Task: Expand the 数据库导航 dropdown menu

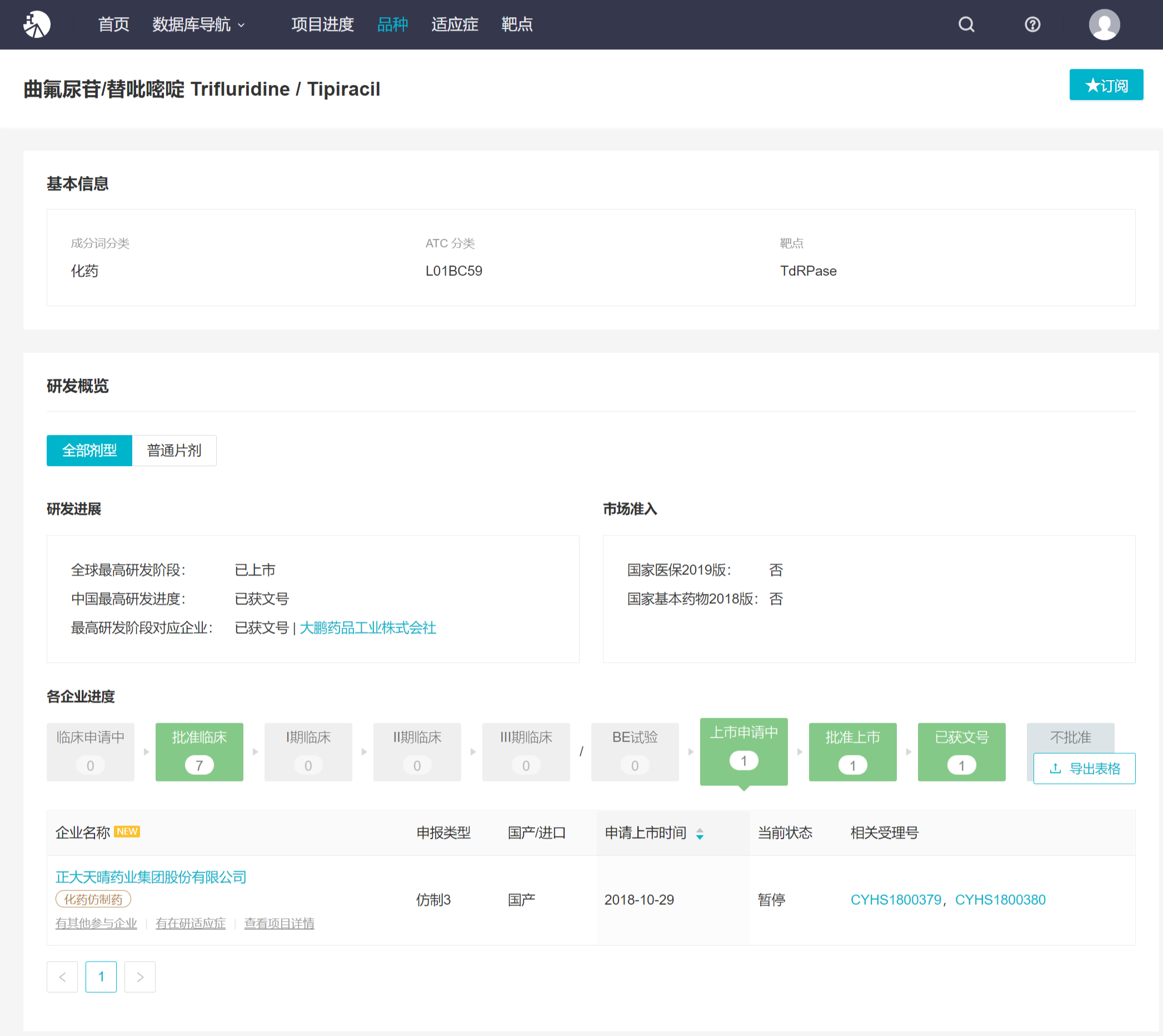Action: pyautogui.click(x=198, y=24)
